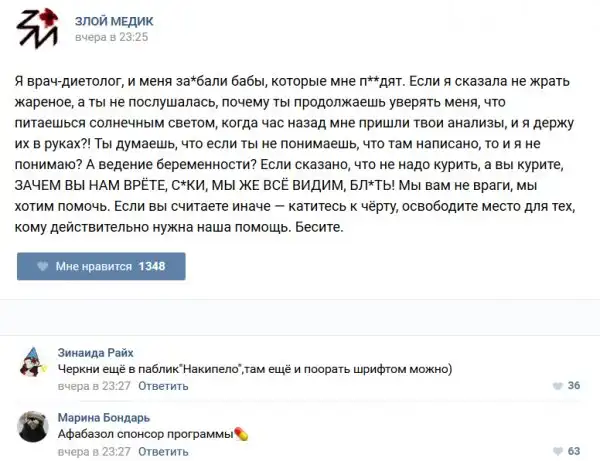Open Зинаида Райх's profile avatar

coord(34,361)
